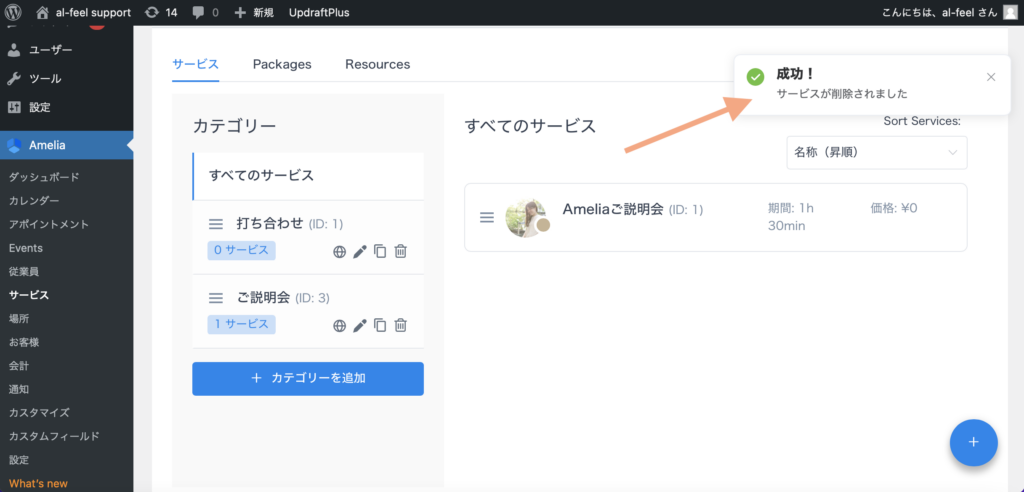Duplicate the 打ち合わせ category
1024x492 pixels.
tap(380, 252)
